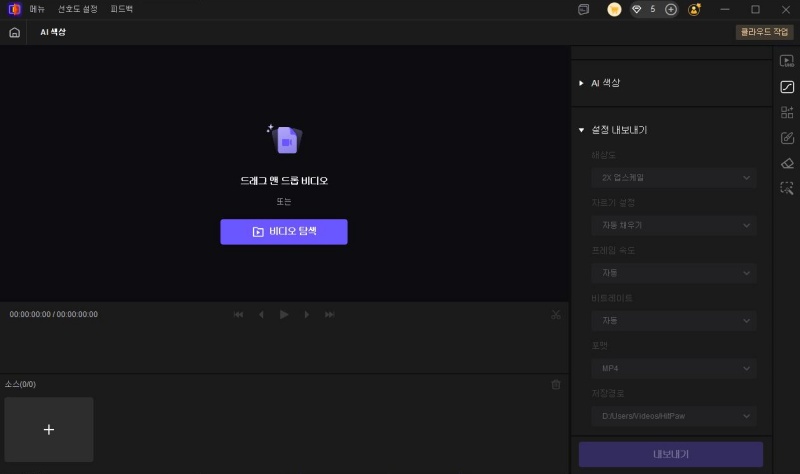
Task: Select the eraser tool in sidebar
Action: (x=787, y=163)
